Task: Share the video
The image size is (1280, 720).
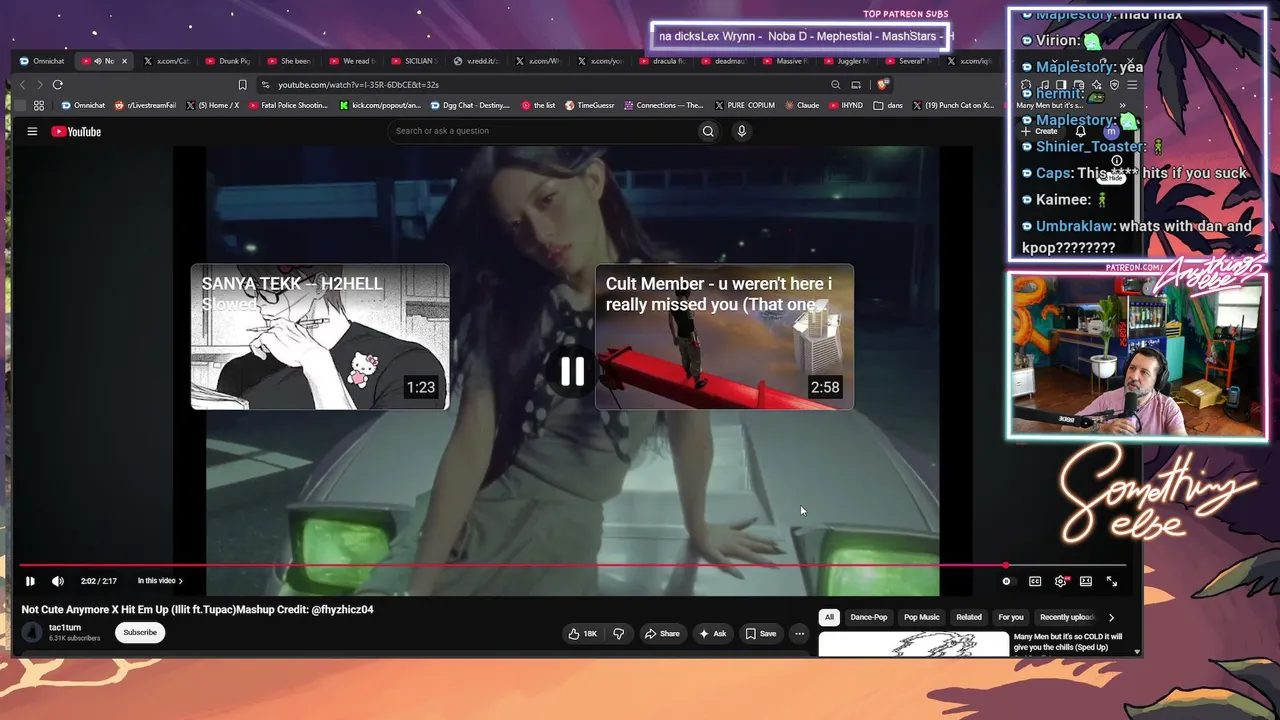Action: [662, 633]
